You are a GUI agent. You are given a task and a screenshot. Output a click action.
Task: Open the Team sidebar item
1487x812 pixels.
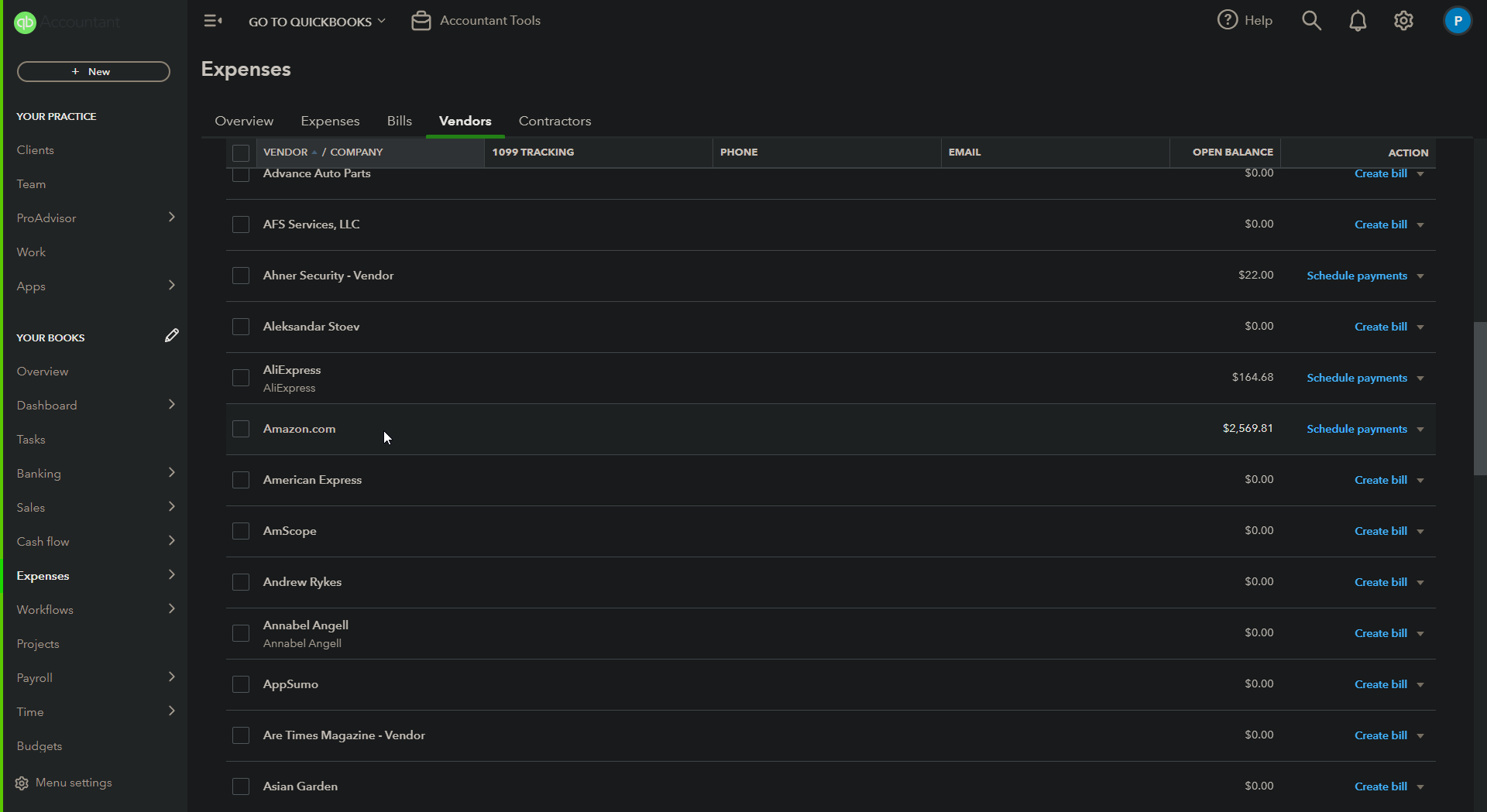32,184
